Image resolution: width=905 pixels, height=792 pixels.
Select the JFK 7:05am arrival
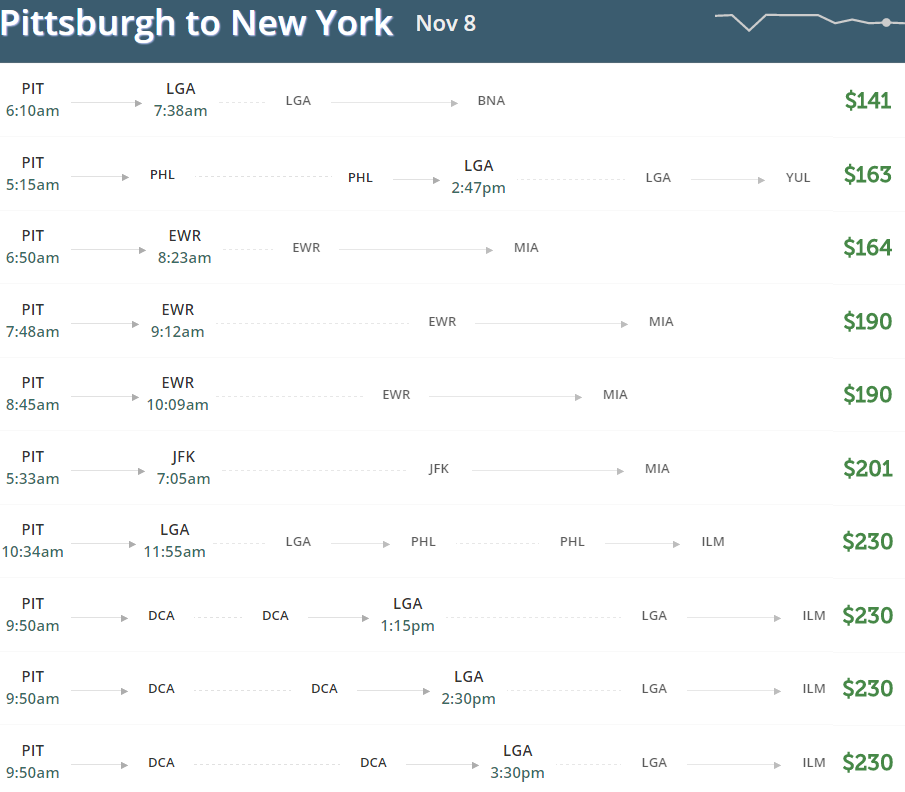184,468
